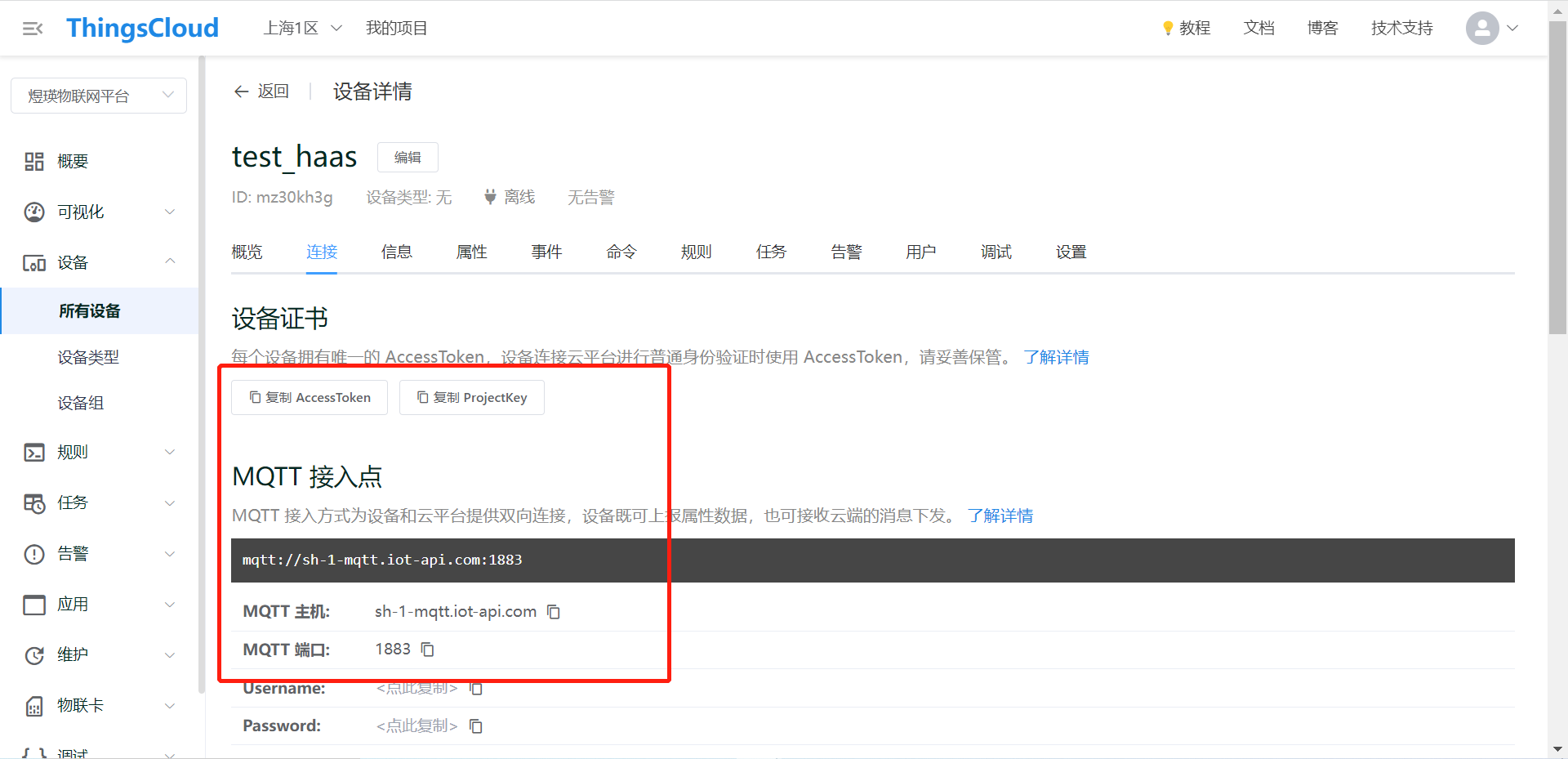This screenshot has width=1568, height=759.
Task: Click the 概要 overview grid icon
Action: (34, 162)
